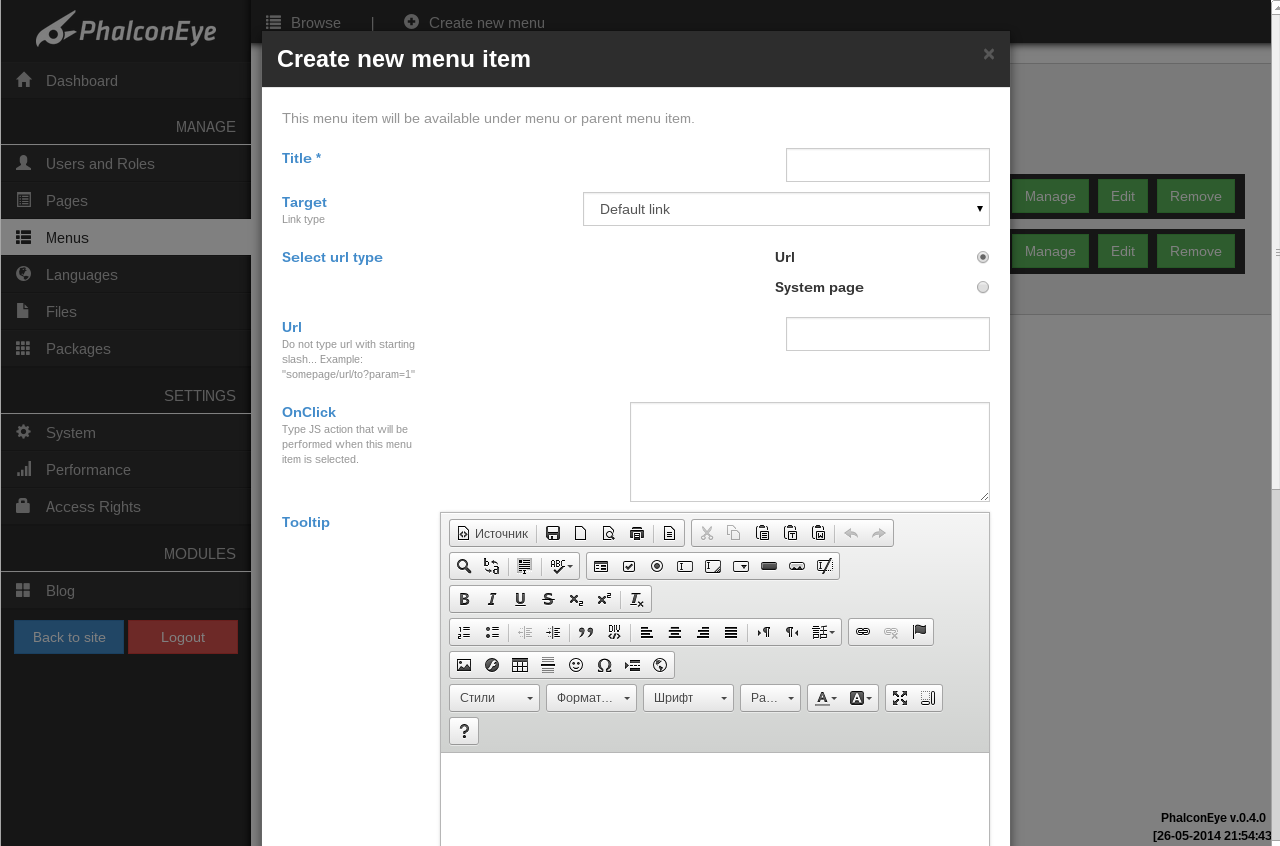Toggle Show Blocks in the editor
The height and width of the screenshot is (846, 1280).
tap(928, 698)
